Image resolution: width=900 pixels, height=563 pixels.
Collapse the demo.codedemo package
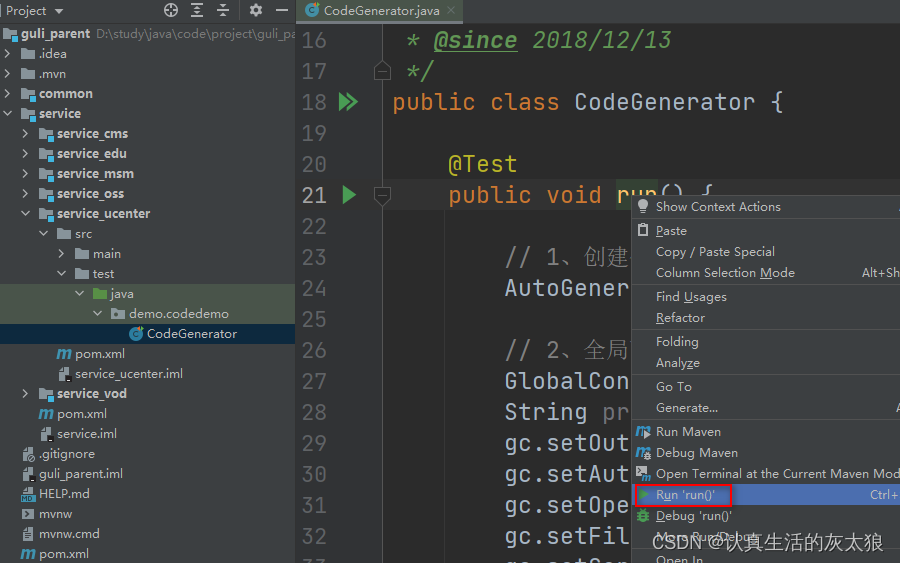pyautogui.click(x=98, y=313)
